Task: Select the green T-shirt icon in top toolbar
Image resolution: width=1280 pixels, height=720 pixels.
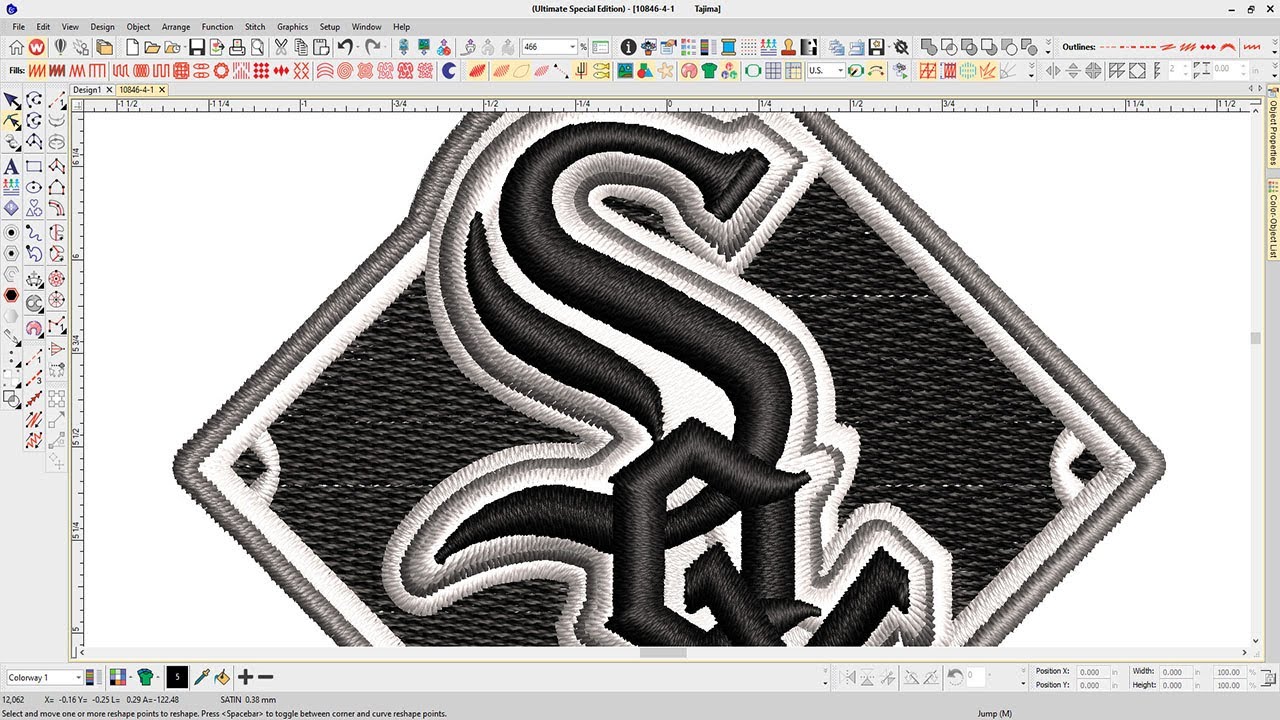Action: (x=710, y=70)
